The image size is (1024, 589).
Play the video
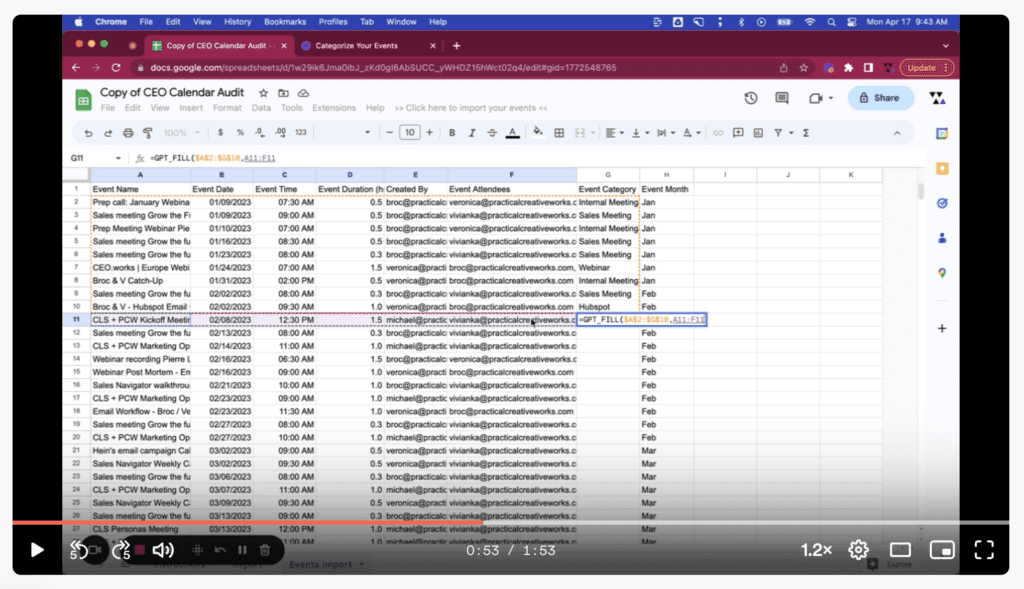(x=37, y=550)
